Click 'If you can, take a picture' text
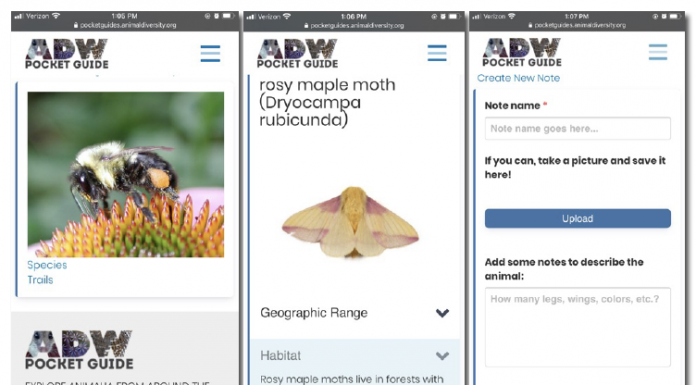The image size is (696, 385). pyautogui.click(x=547, y=161)
